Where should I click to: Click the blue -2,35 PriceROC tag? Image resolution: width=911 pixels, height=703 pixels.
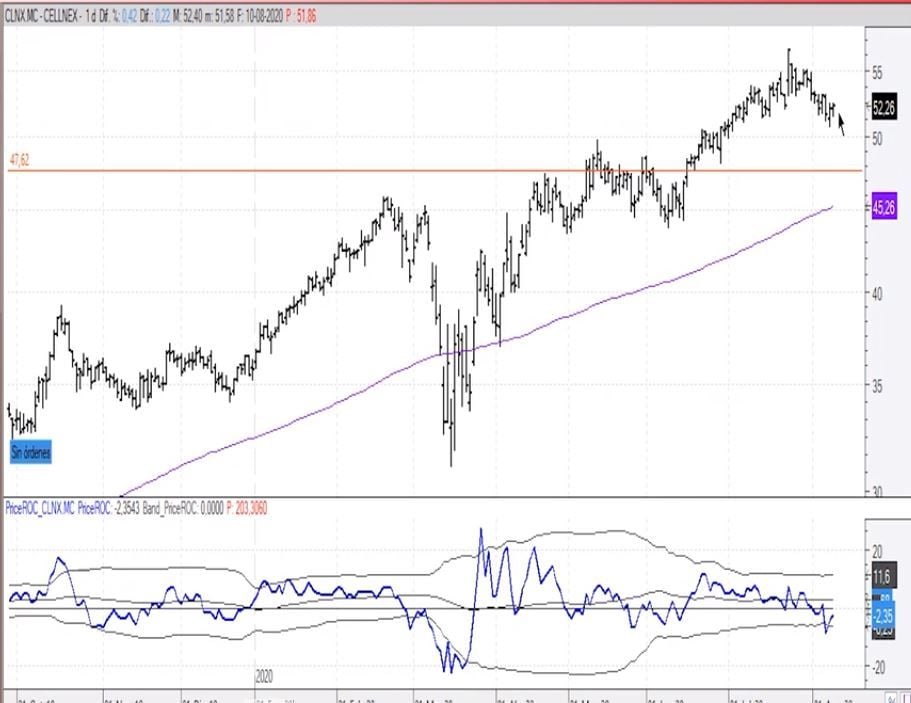(x=883, y=615)
